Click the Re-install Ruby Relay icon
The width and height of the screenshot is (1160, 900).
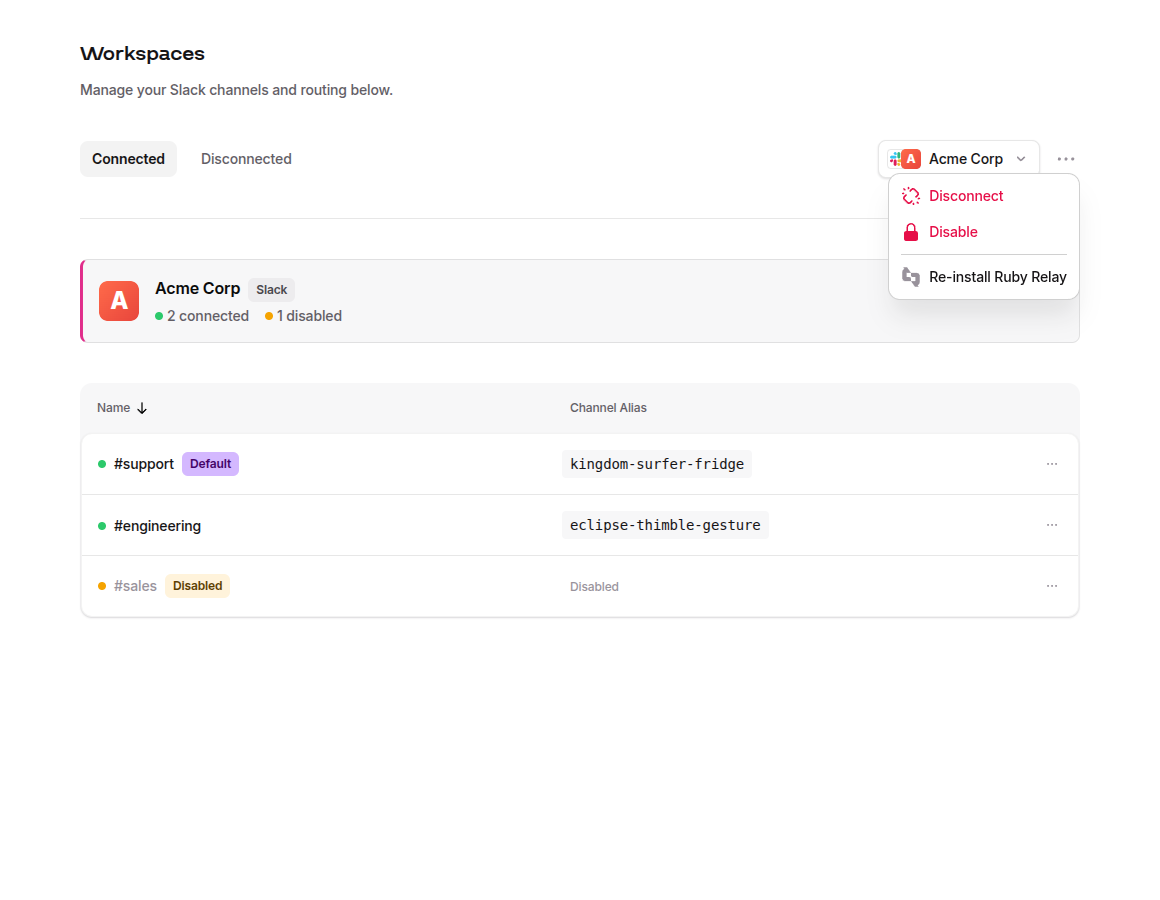pyautogui.click(x=911, y=277)
